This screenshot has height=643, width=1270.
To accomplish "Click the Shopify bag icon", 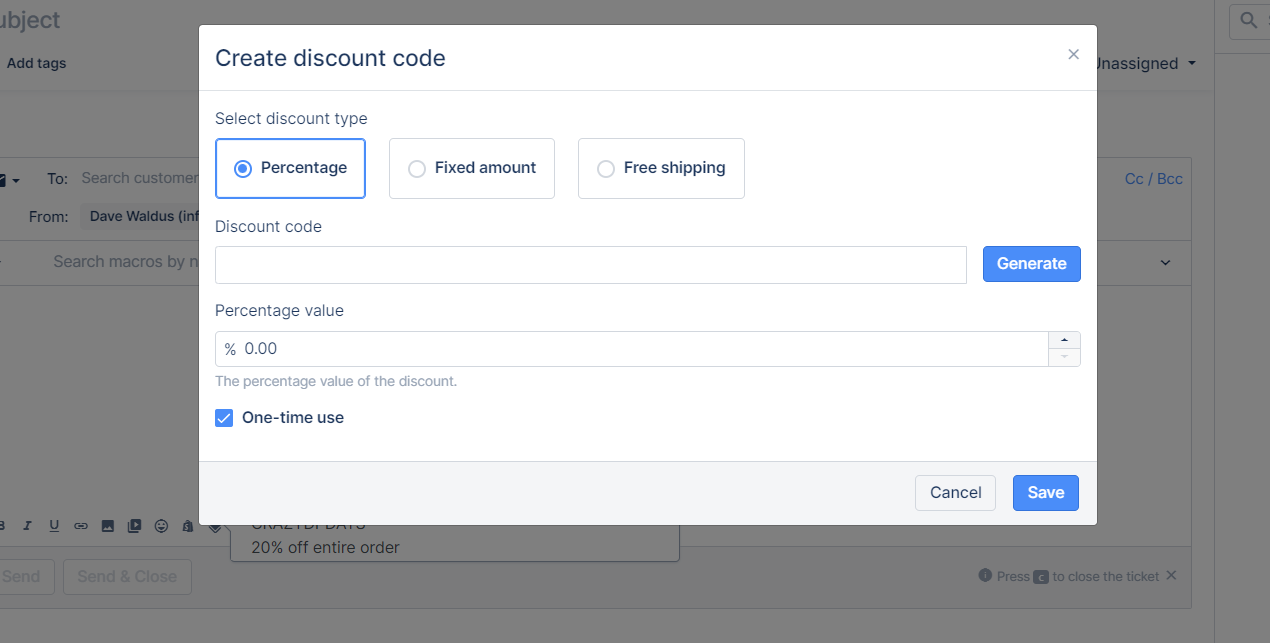I will (x=187, y=526).
